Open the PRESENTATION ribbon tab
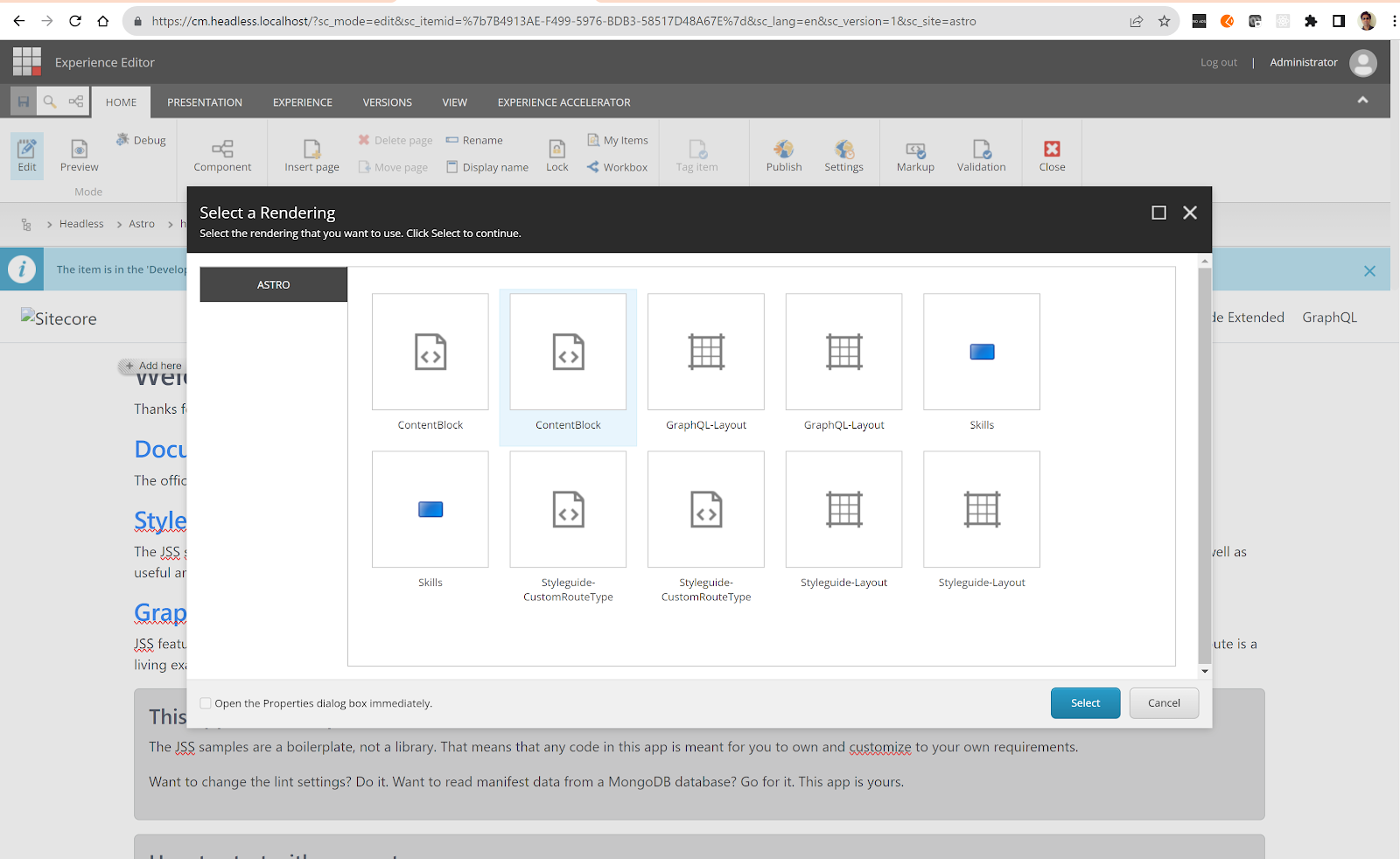This screenshot has height=859, width=1400. [205, 102]
